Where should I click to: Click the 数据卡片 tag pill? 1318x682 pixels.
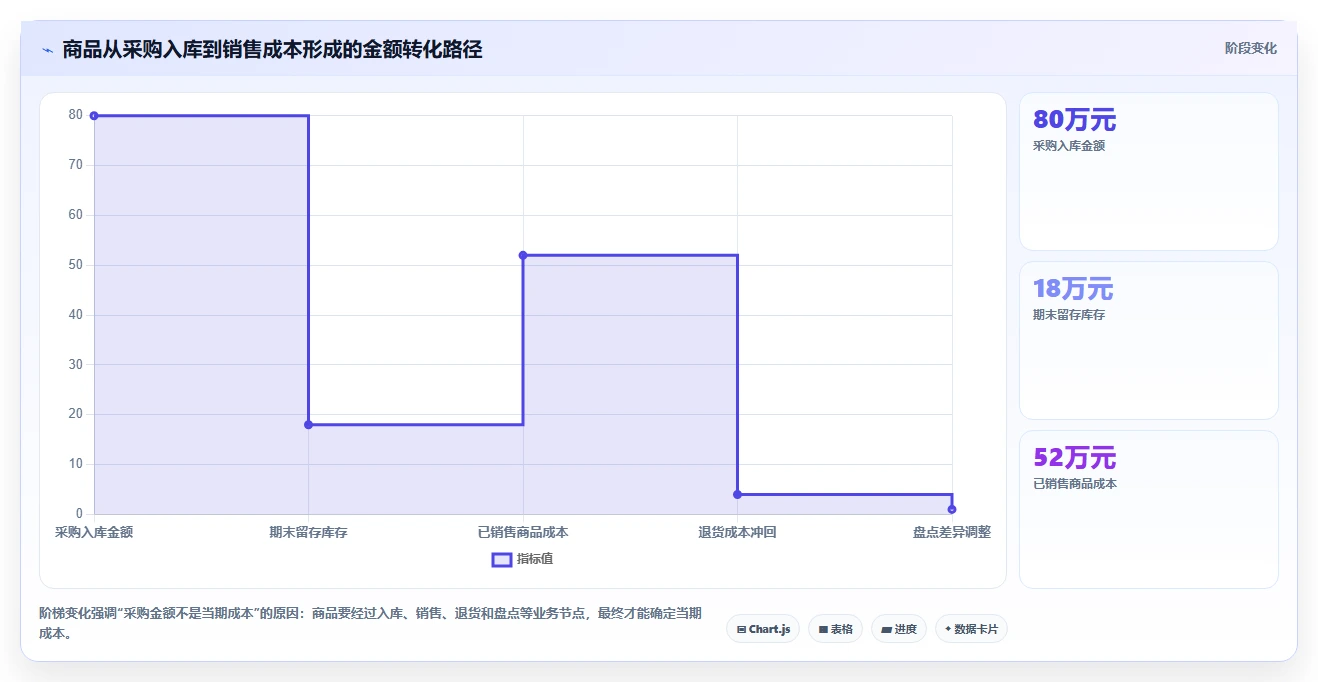971,629
